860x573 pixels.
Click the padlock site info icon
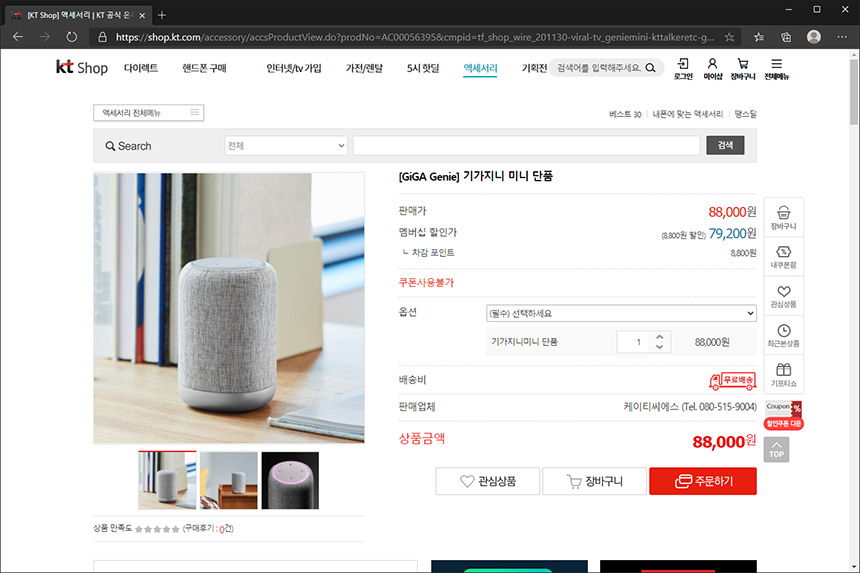[103, 37]
